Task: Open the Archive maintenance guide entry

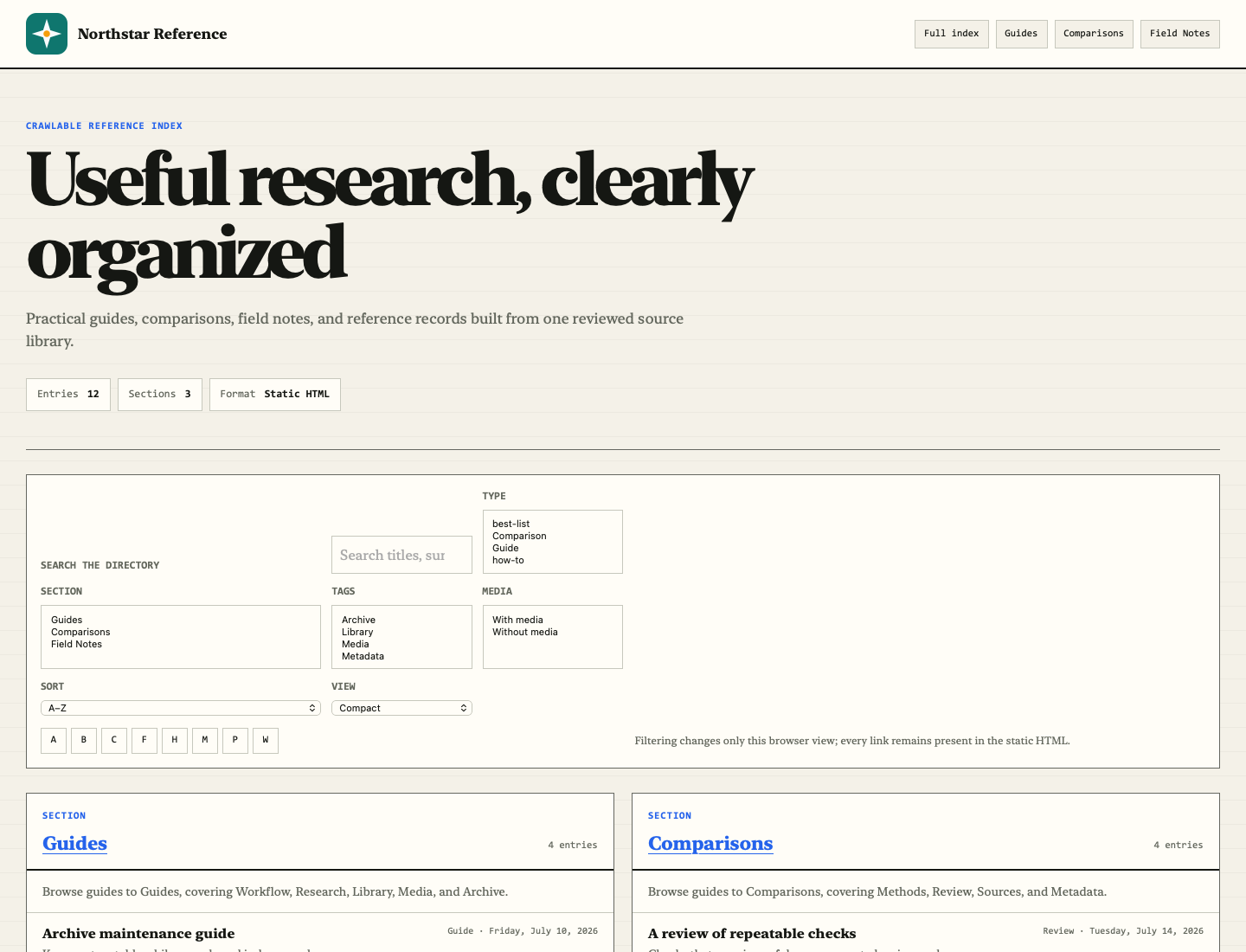Action: coord(138,933)
